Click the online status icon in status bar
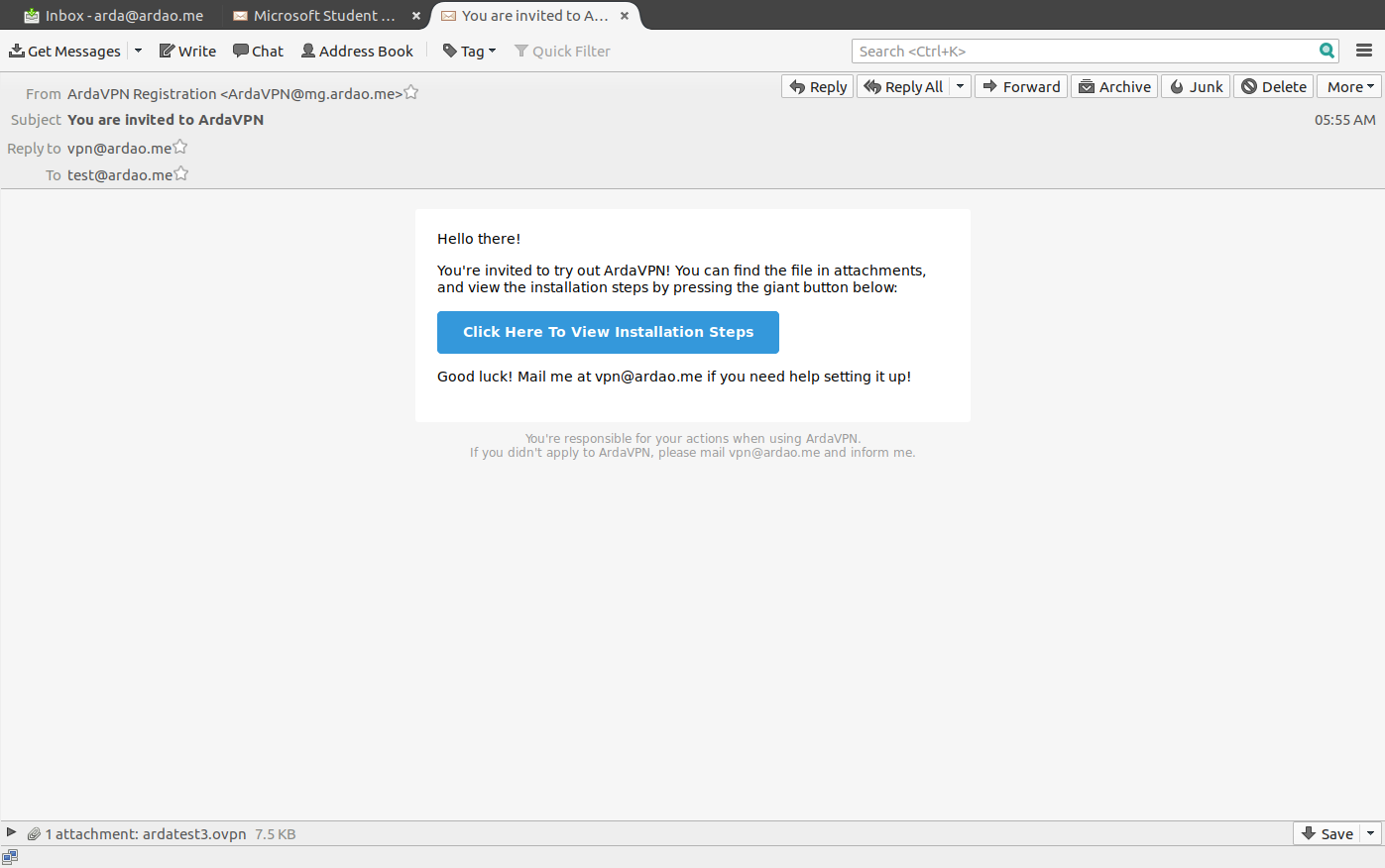 10,857
